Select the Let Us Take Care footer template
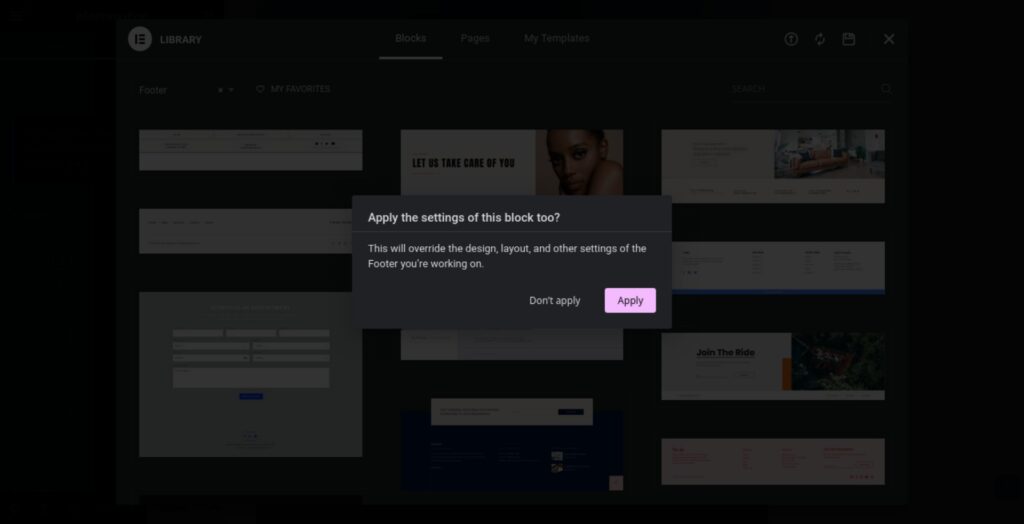This screenshot has width=1024, height=524. [511, 162]
